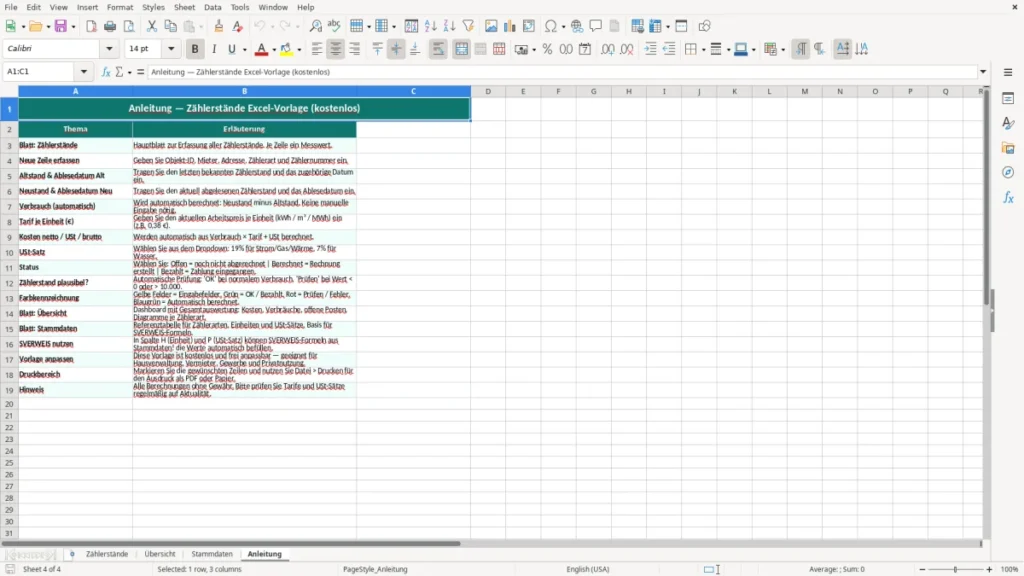Click the PageStyle_Anleitung status bar entry
The height and width of the screenshot is (576, 1024).
[375, 569]
